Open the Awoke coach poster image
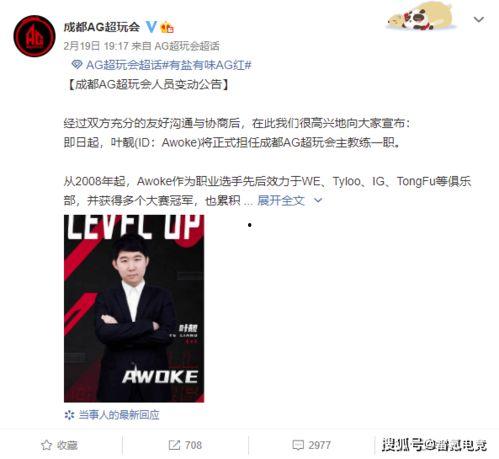This screenshot has height=459, width=499. 134,308
